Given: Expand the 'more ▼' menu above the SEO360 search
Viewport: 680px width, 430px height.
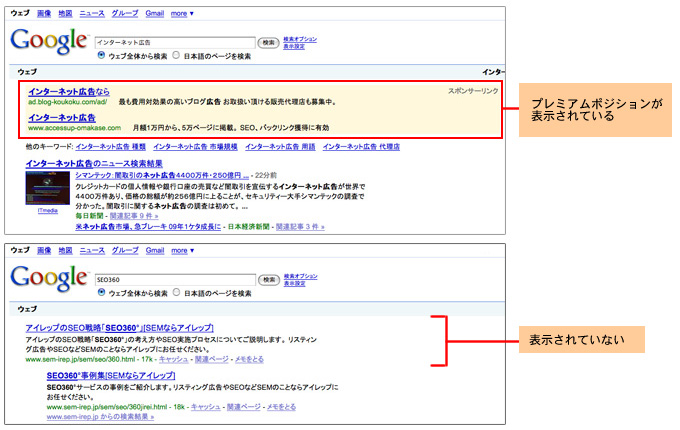Looking at the screenshot, I should tap(181, 250).
